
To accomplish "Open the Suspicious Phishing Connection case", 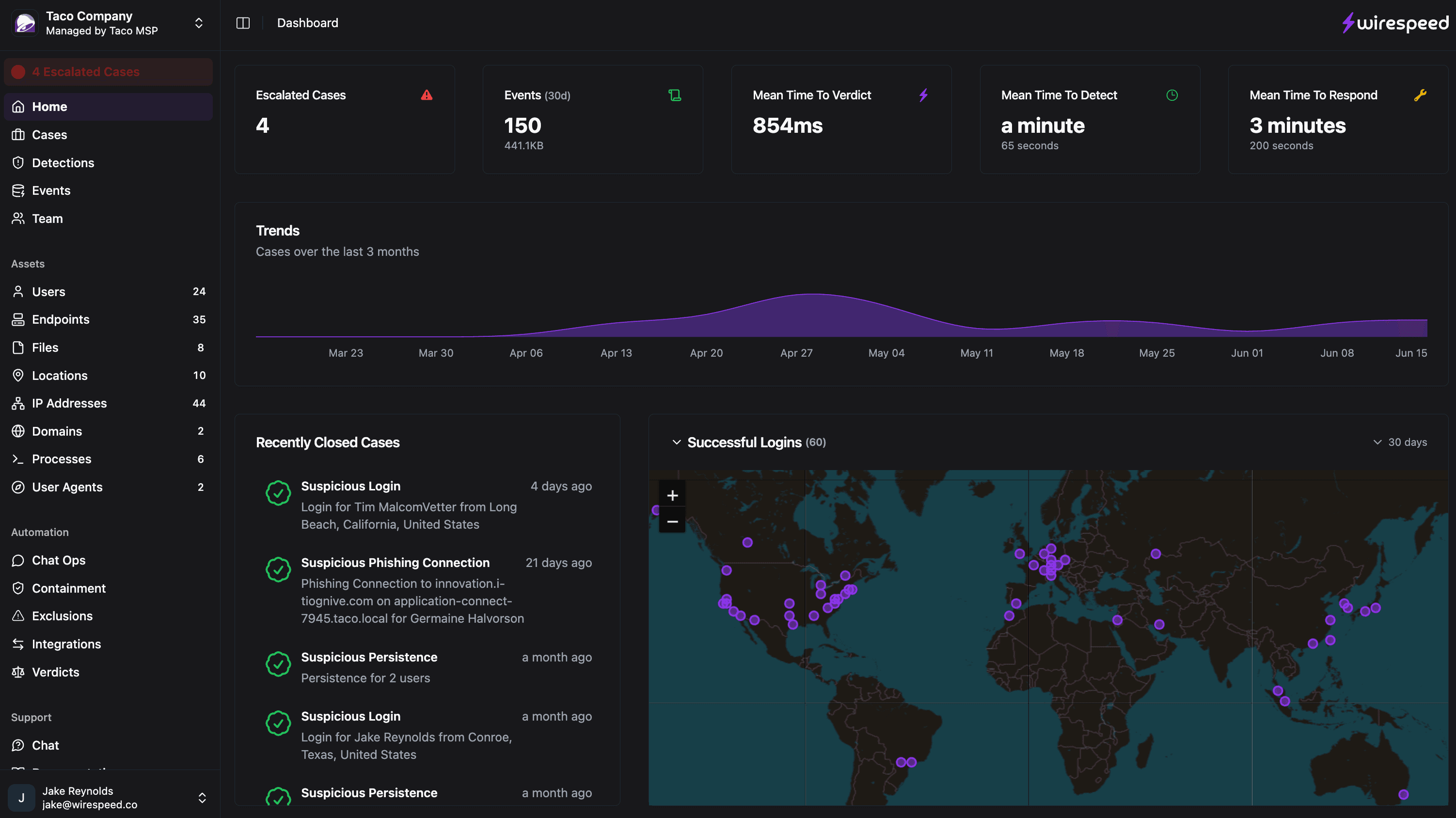I will 395,563.
